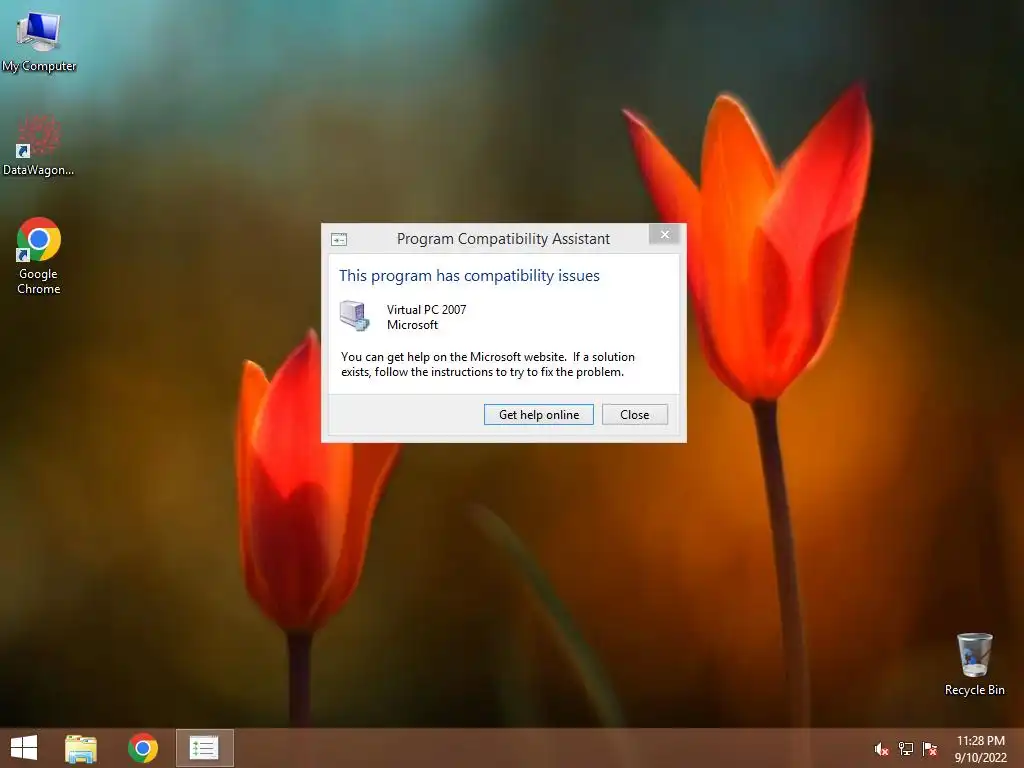Open the network tray icon
Viewport: 1024px width, 768px height.
(x=906, y=749)
